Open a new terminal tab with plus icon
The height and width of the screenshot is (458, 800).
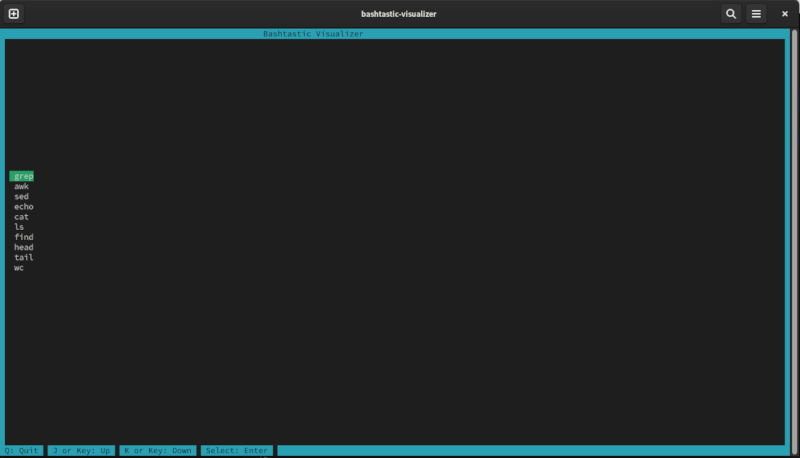(14, 14)
